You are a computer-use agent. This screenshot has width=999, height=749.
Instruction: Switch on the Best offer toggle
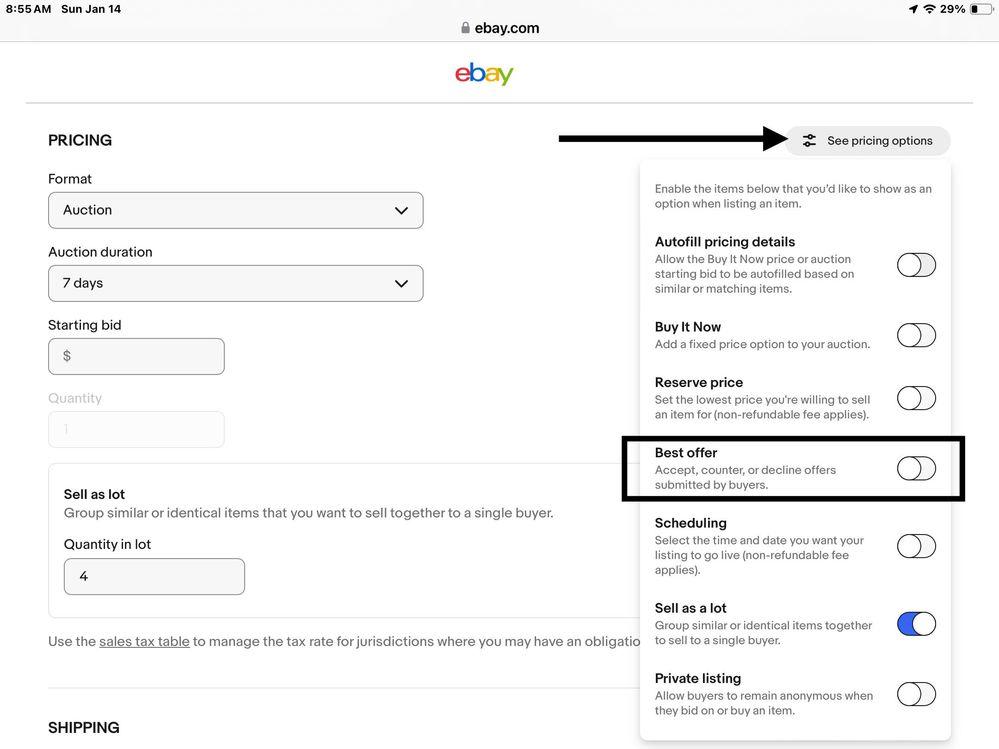coord(916,469)
